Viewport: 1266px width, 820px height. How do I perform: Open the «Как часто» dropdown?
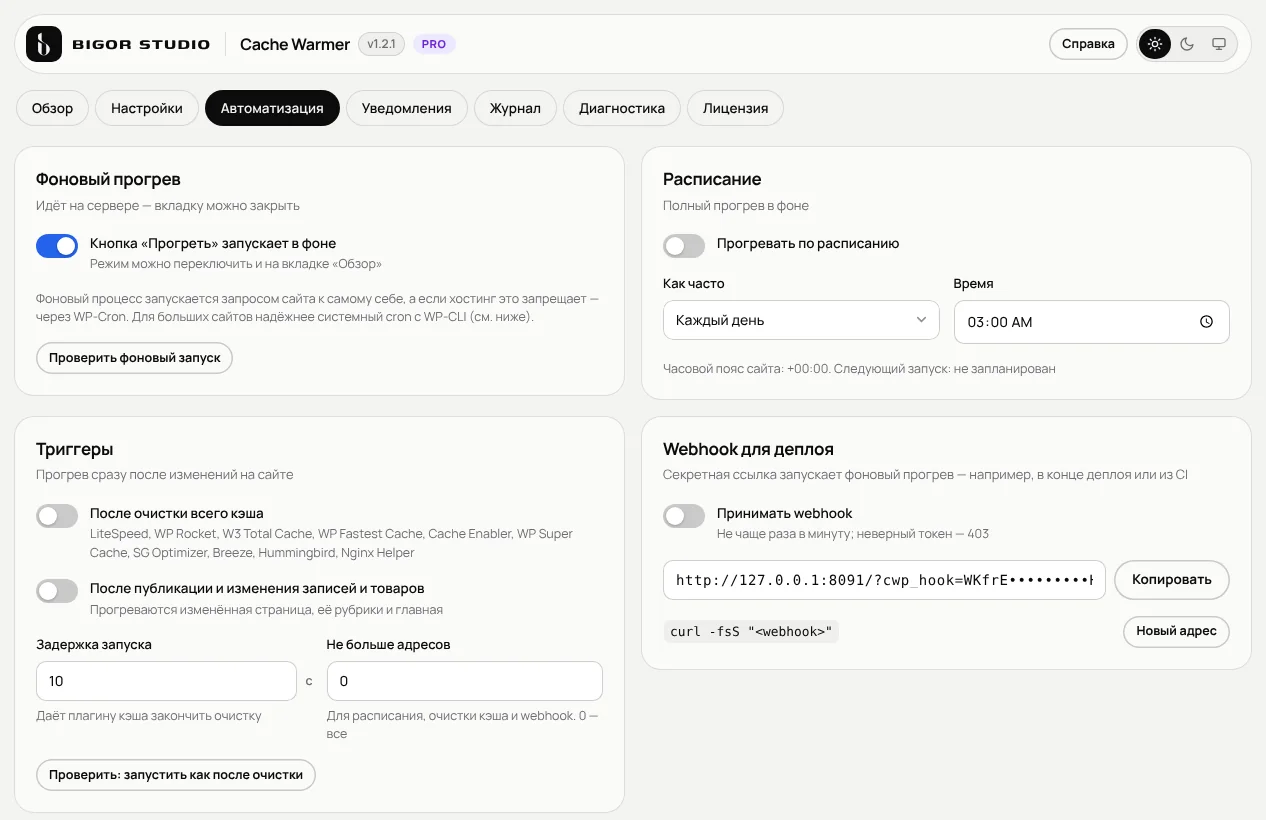(801, 320)
